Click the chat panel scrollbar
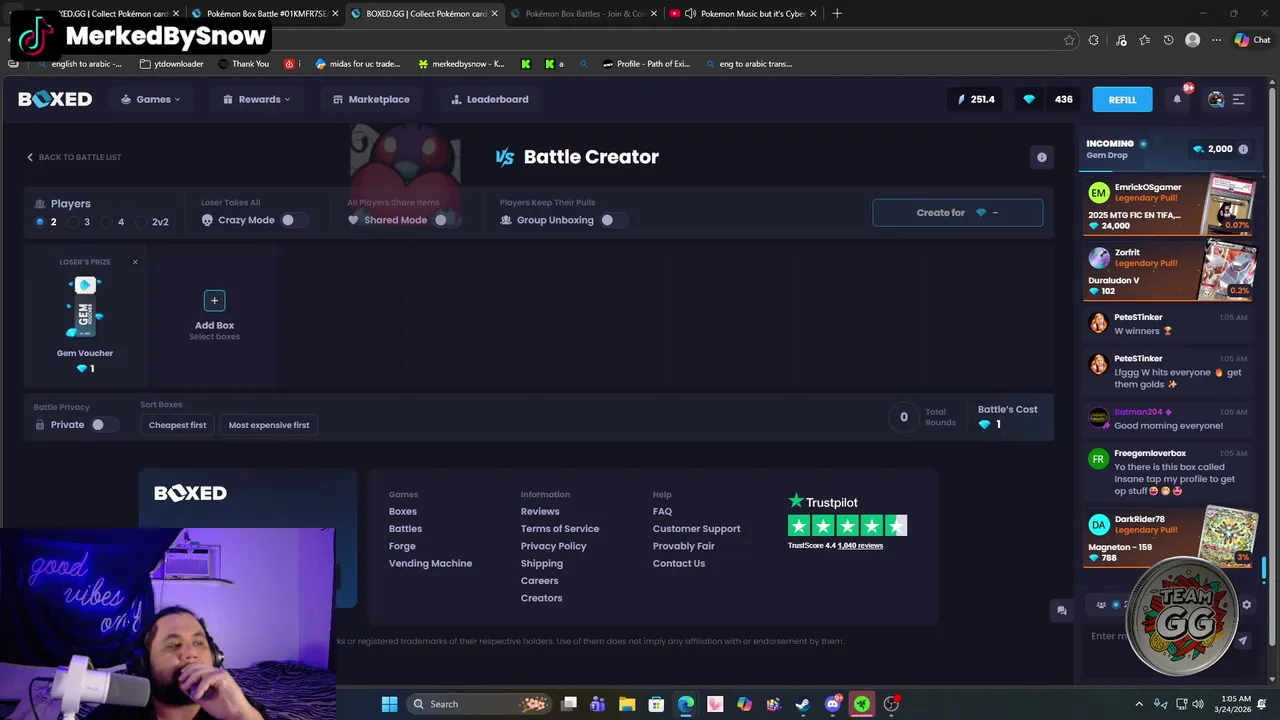This screenshot has height=720, width=1280. 1264,568
